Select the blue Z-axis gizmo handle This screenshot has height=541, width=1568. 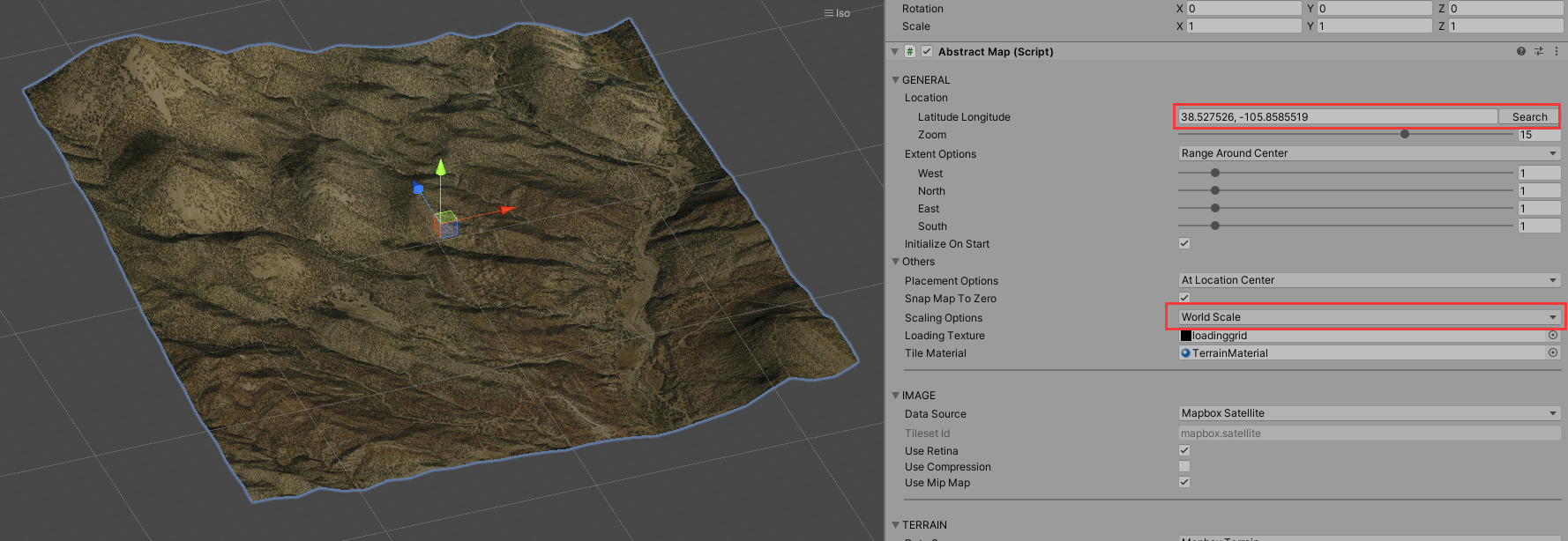418,189
